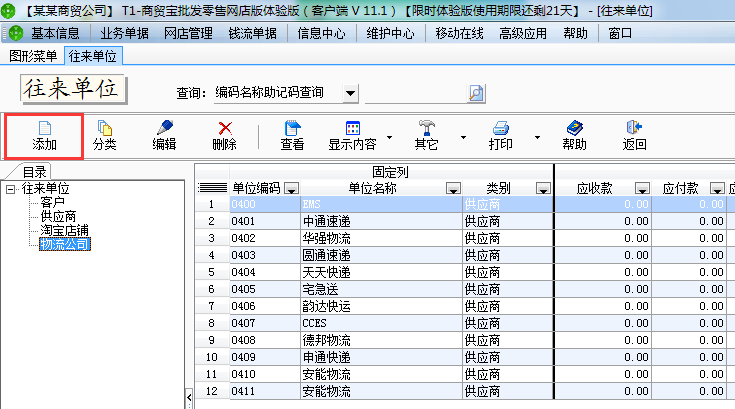Click the 其它 hammer icon
735x409 pixels.
coord(426,128)
